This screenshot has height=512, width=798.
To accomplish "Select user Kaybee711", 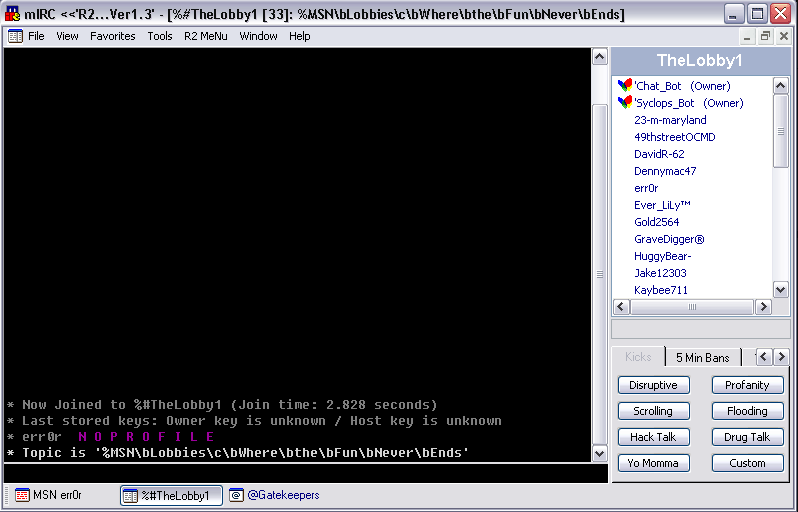I will click(x=661, y=290).
